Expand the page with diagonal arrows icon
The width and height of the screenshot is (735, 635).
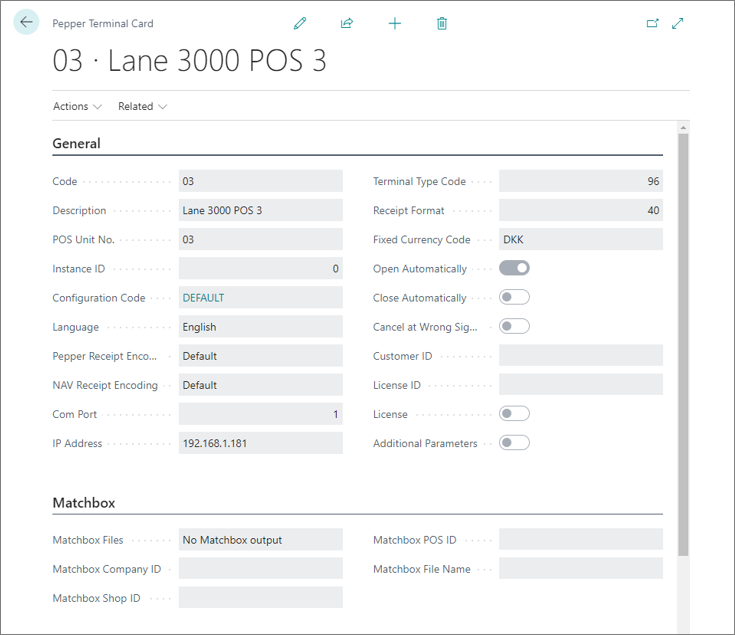pyautogui.click(x=677, y=23)
